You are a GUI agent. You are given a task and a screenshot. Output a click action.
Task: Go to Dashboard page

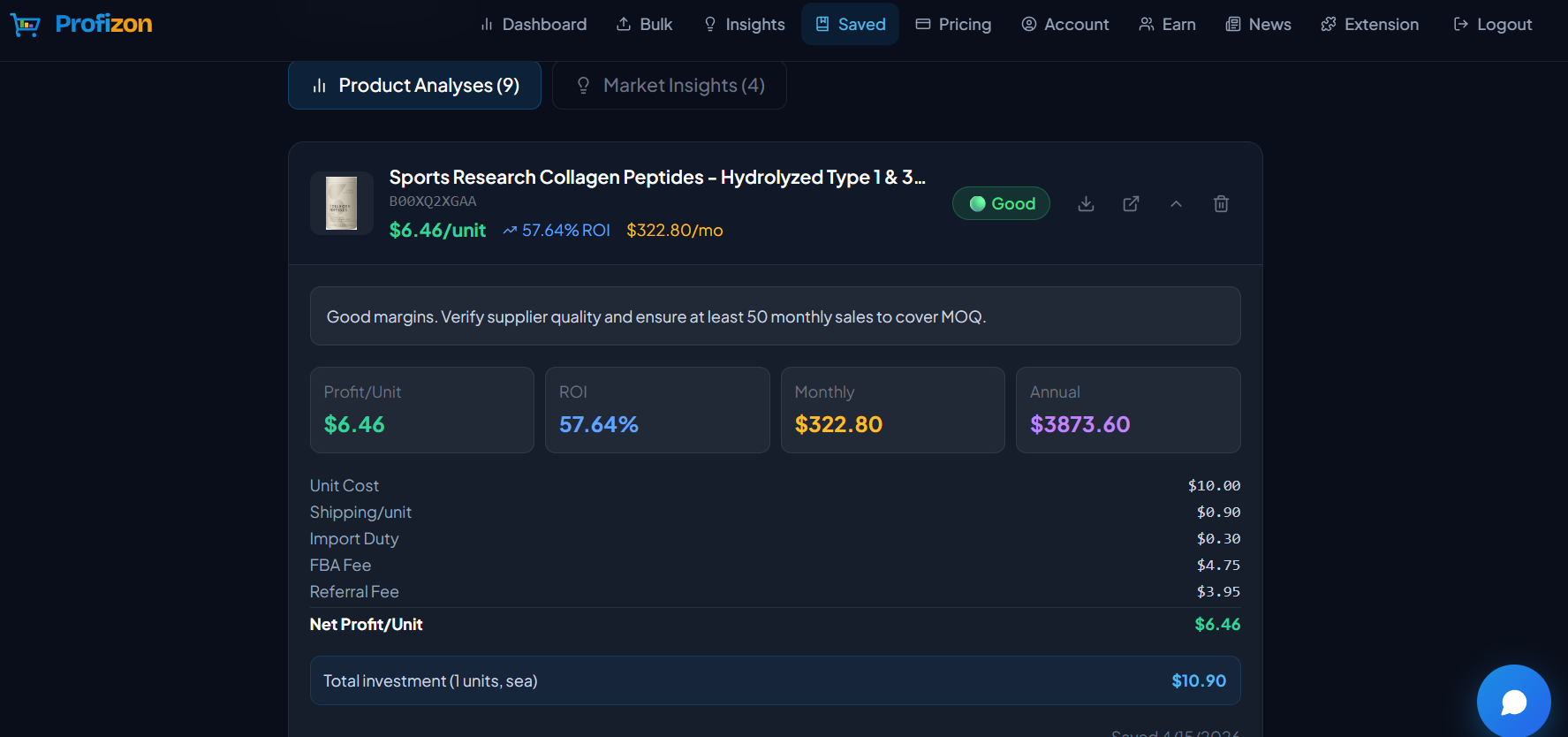pos(533,25)
